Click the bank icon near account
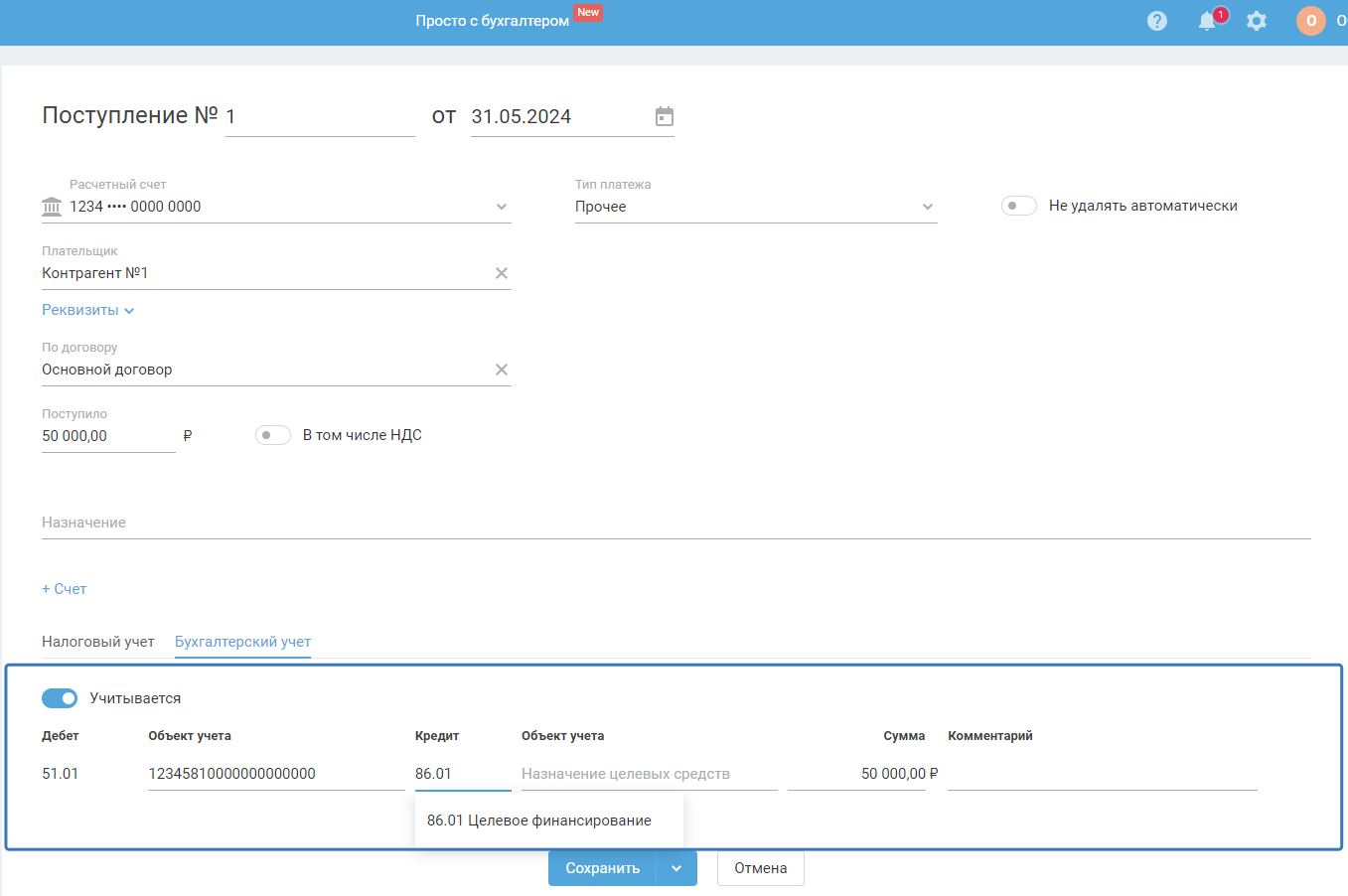Screen dimensions: 1348x896 (x=52, y=207)
